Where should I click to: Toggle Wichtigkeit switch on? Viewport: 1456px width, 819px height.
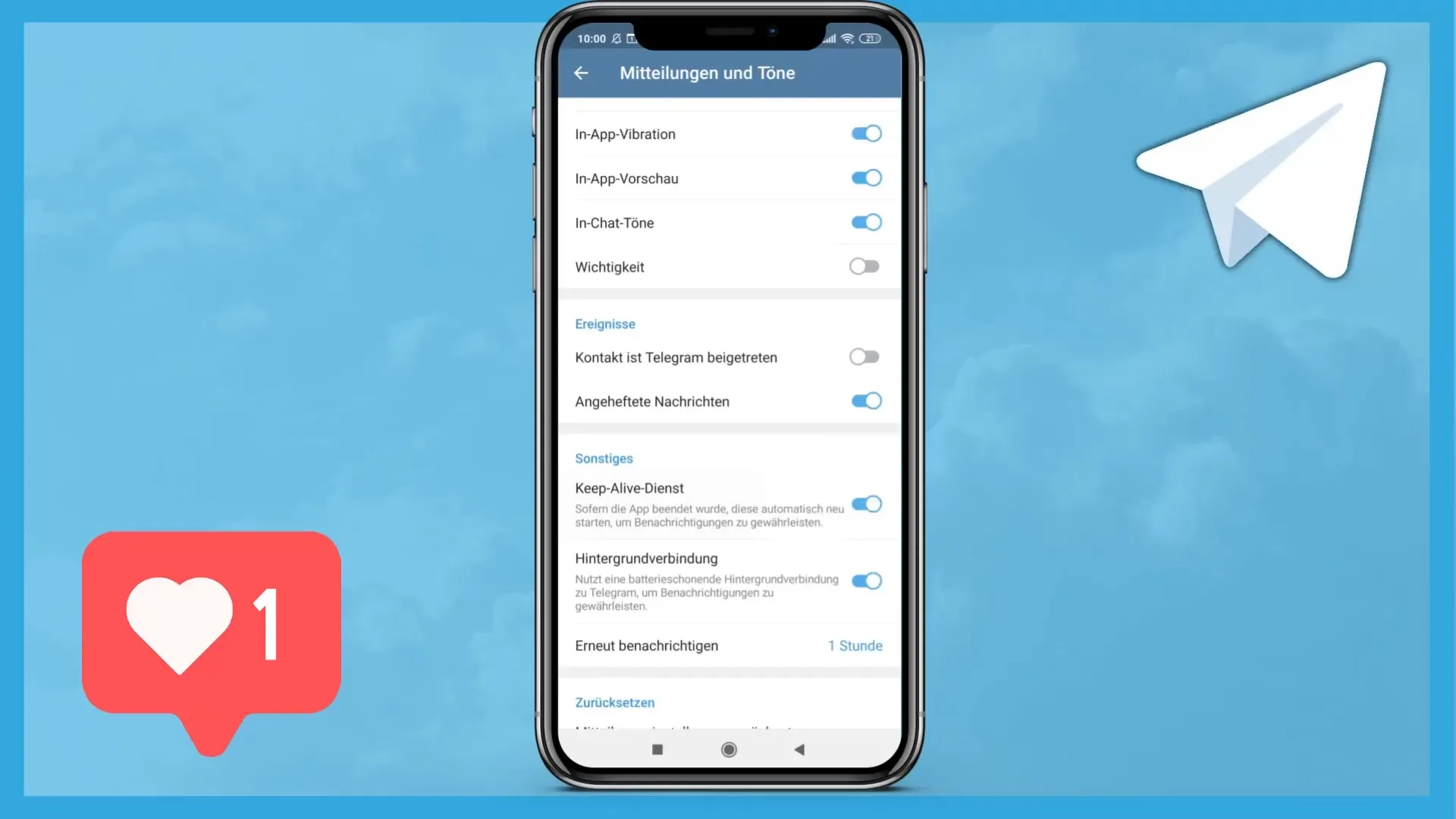[863, 266]
